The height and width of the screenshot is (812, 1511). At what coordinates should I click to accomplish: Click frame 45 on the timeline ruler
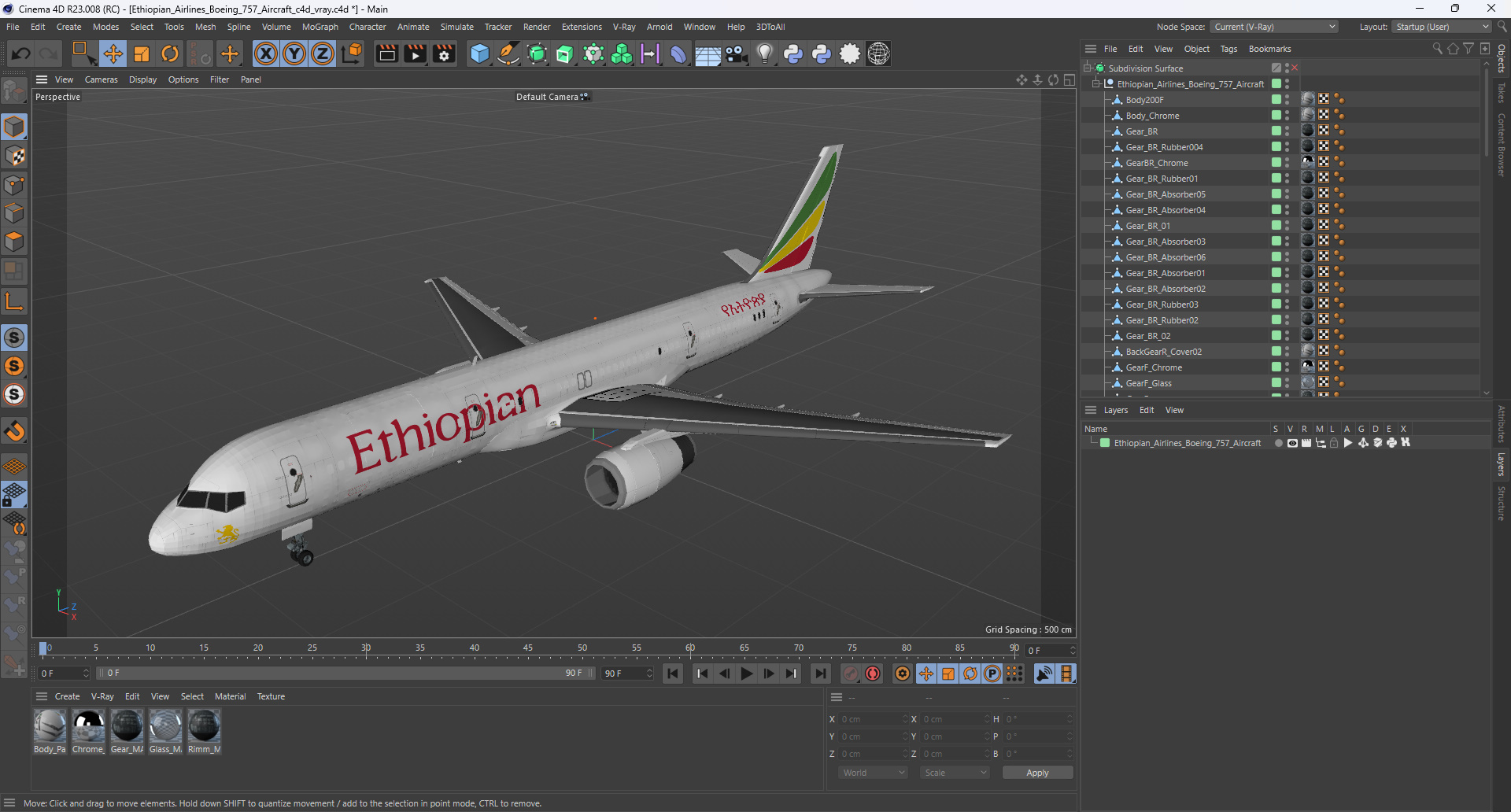point(528,648)
